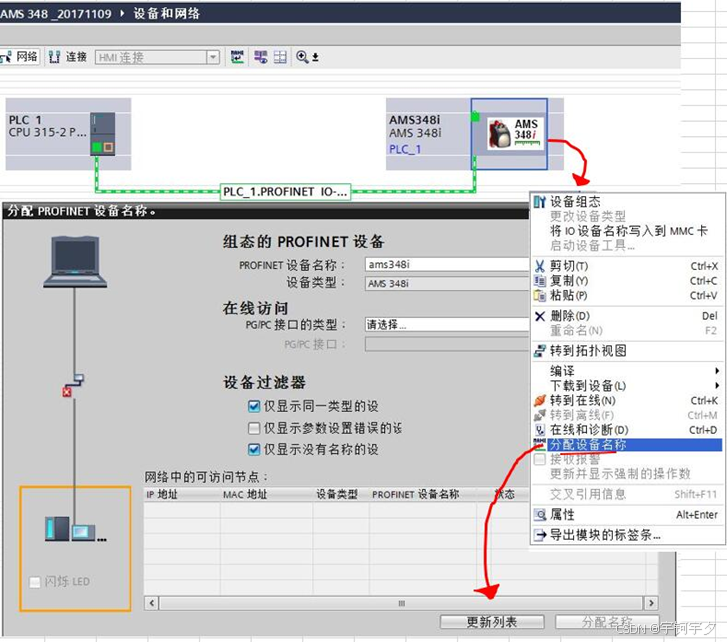Viewport: 727px width, 642px height.
Task: Click the device station icon above 闪烁 LED
Action: [76, 529]
